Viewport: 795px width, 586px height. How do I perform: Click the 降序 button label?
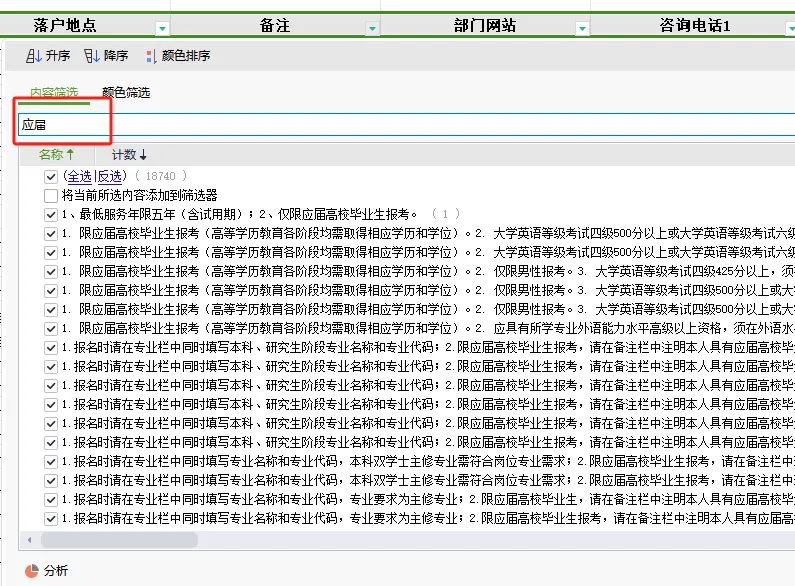(116, 56)
